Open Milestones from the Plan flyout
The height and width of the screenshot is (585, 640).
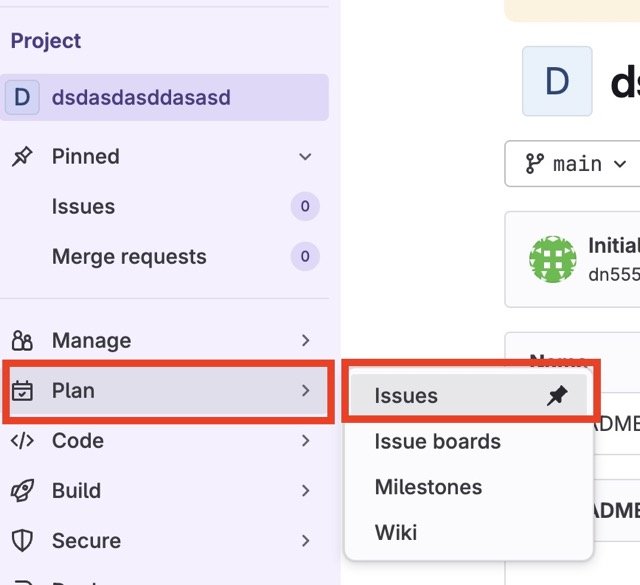(428, 488)
